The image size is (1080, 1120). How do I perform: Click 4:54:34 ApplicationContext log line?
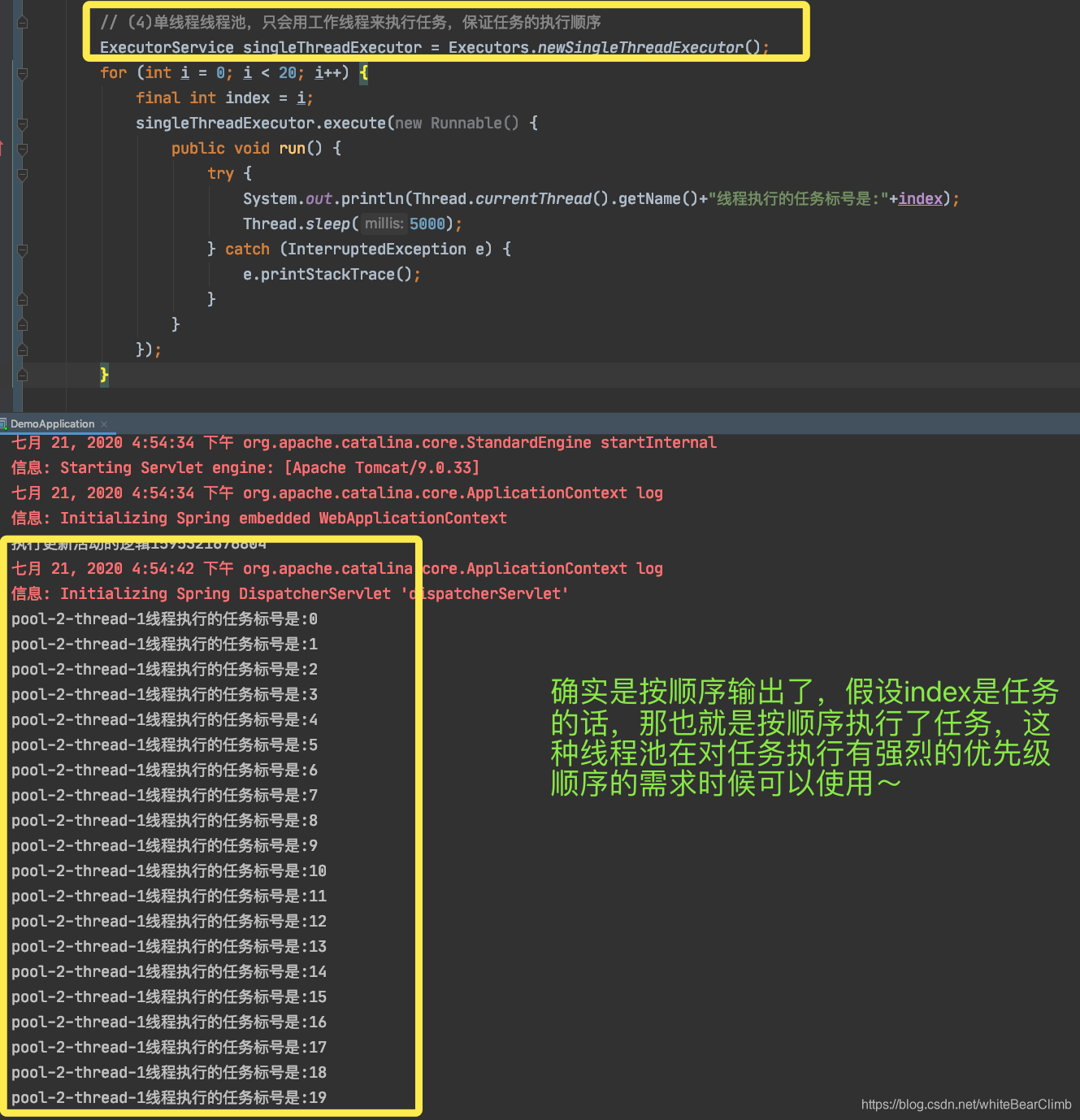coord(337,493)
